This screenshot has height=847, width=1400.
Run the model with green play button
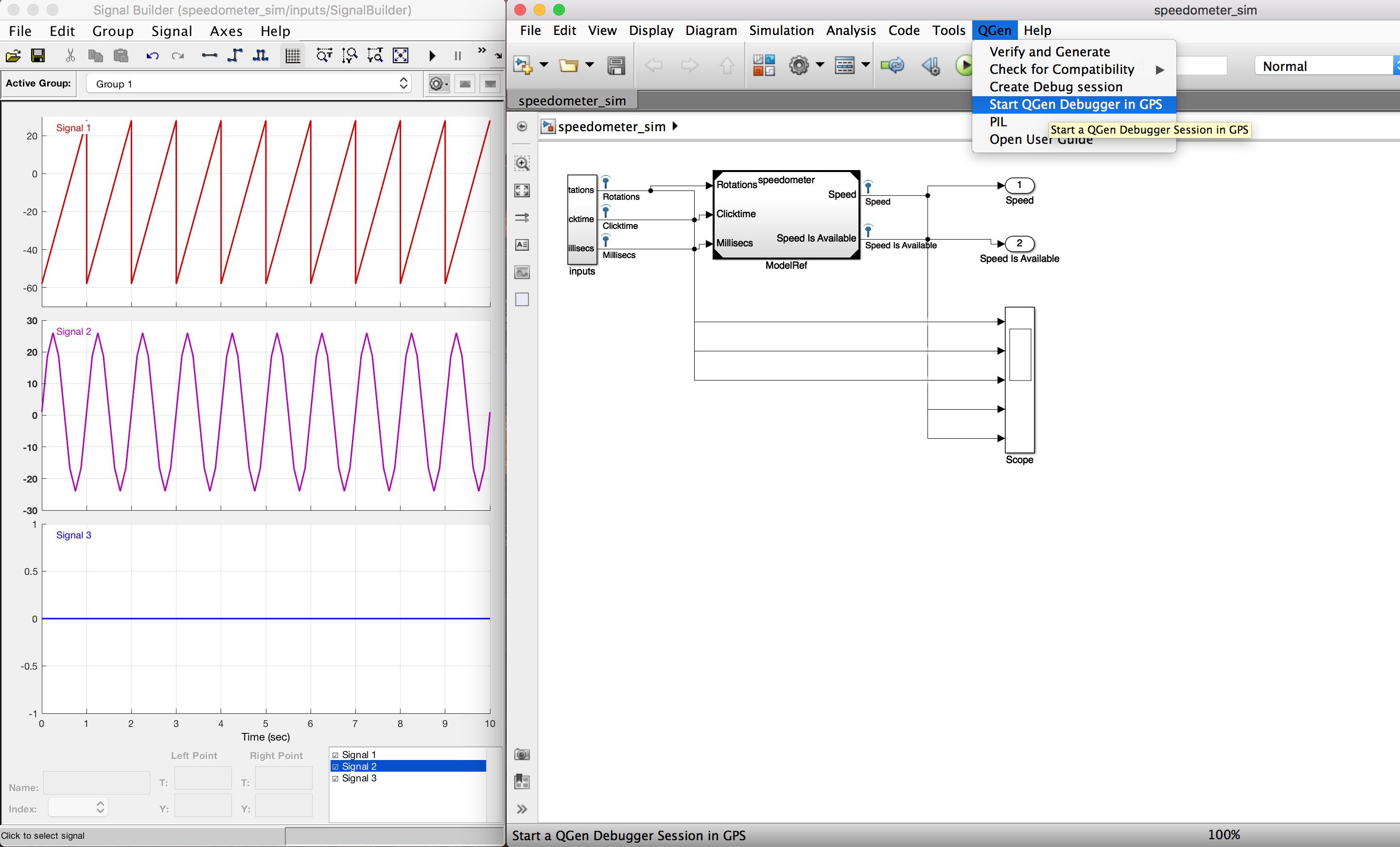[x=964, y=65]
